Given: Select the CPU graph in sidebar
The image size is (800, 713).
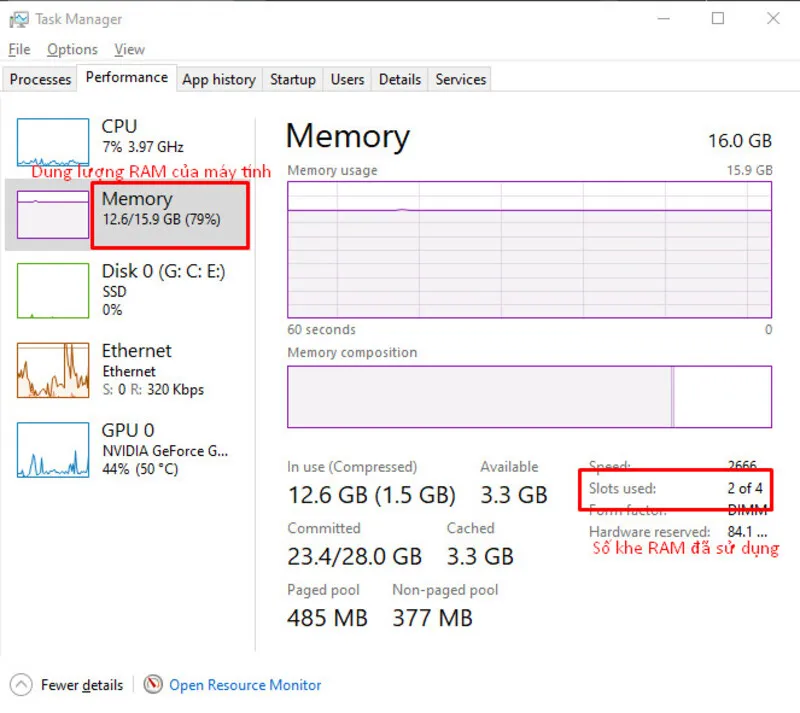Looking at the screenshot, I should coord(52,140).
